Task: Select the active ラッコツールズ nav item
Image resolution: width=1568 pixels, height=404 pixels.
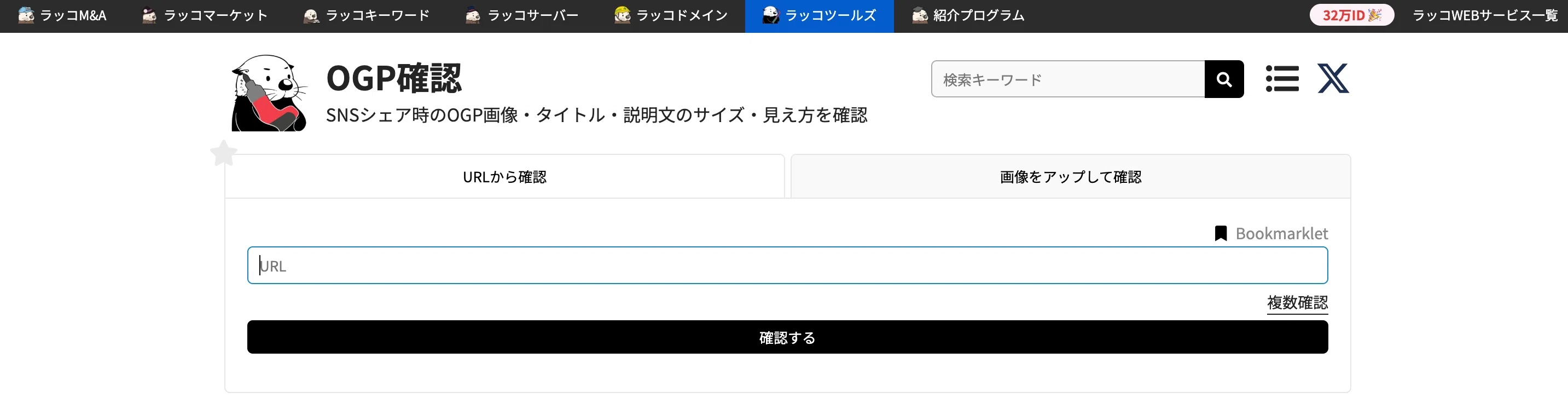Action: click(820, 16)
